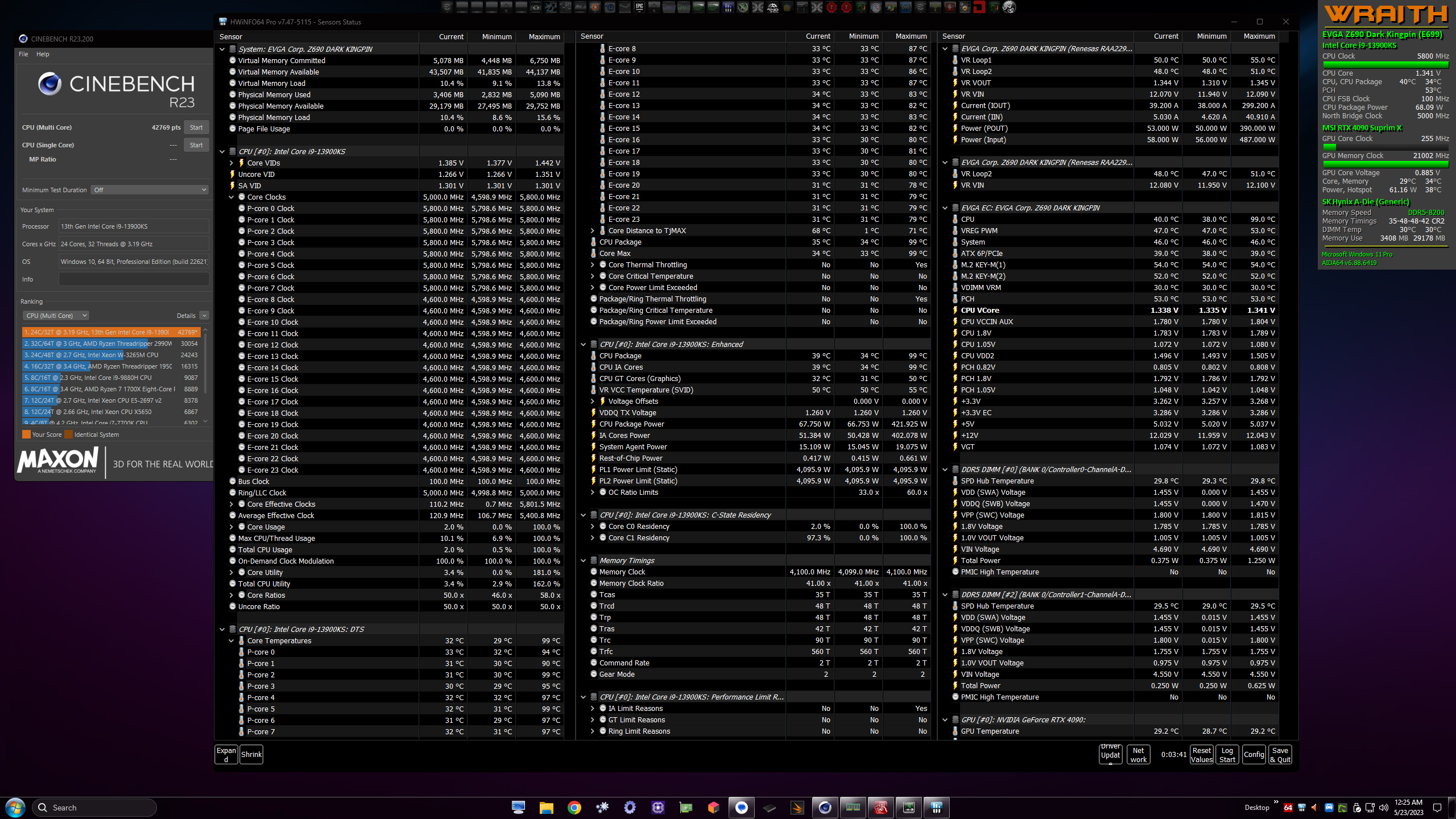Show hidden tray icons chevron next to Desktop
Viewport: 1456px width, 819px height.
[1276, 803]
